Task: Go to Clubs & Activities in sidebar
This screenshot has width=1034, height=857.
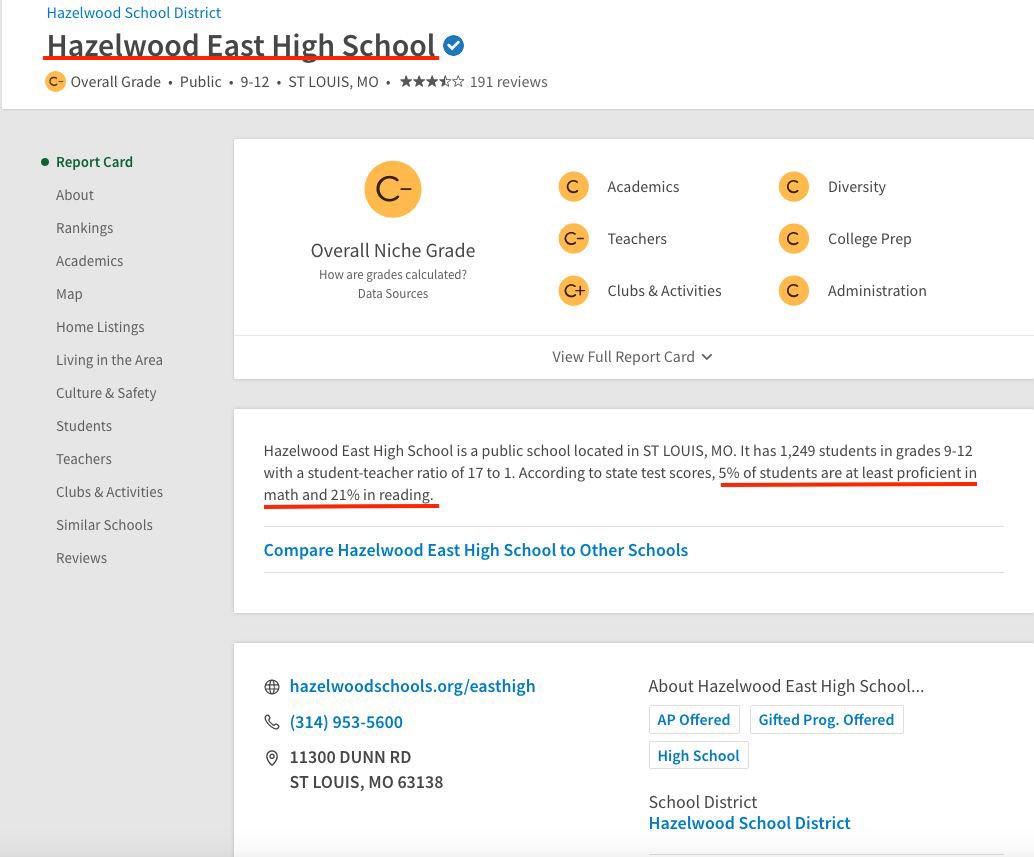Action: [x=109, y=492]
